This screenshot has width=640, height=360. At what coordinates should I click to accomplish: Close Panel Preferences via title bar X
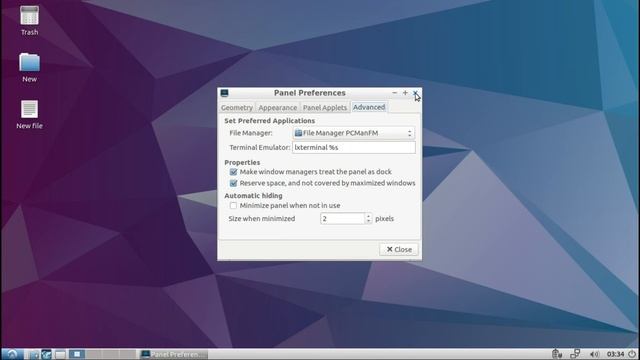(415, 93)
